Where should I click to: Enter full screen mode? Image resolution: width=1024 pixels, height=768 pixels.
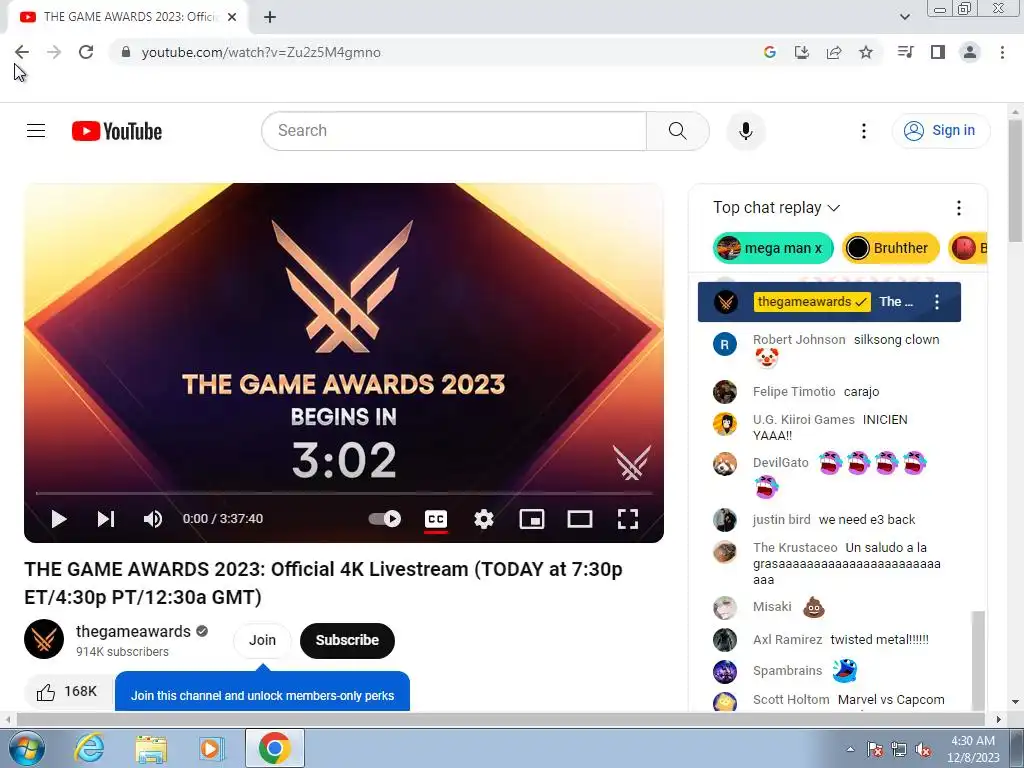(x=628, y=519)
